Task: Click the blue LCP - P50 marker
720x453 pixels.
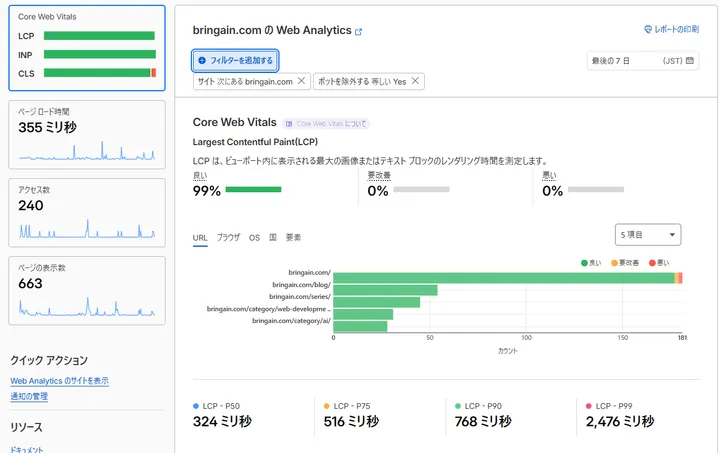Action: [x=196, y=406]
